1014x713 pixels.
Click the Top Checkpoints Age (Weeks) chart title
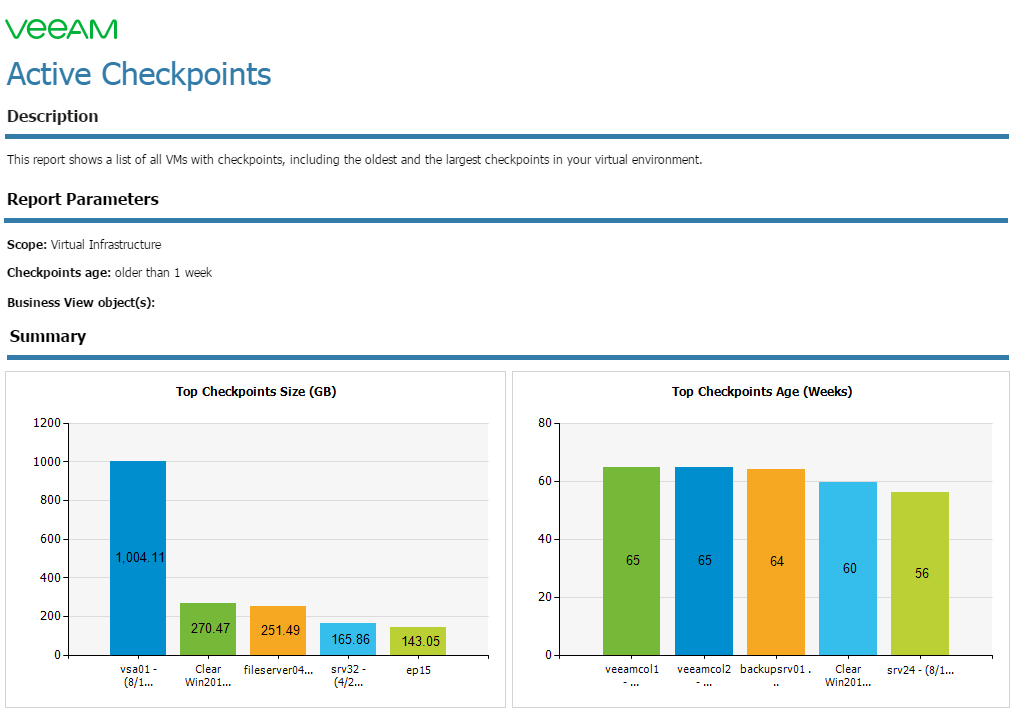762,392
